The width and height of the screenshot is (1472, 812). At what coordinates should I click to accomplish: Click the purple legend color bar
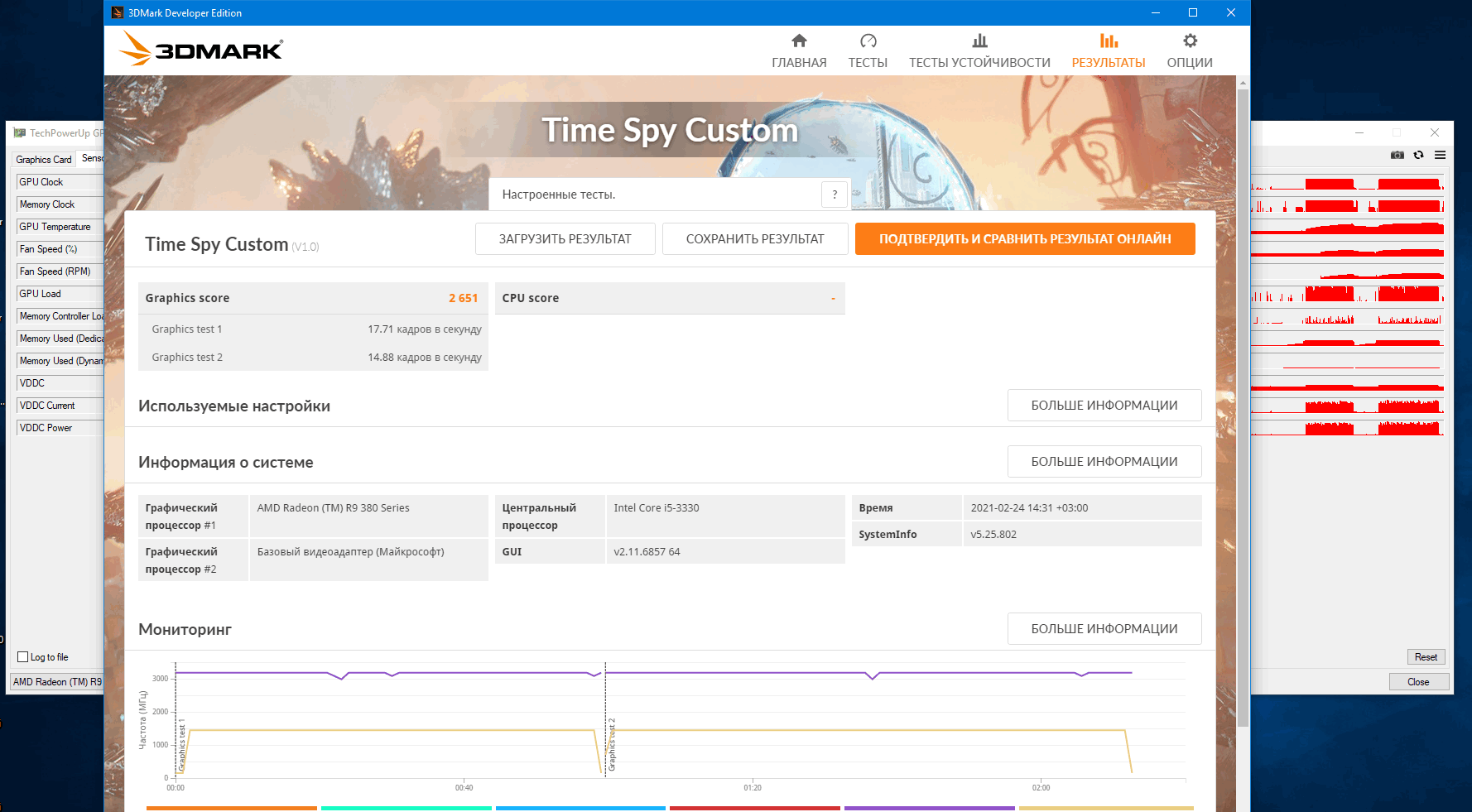coord(929,808)
